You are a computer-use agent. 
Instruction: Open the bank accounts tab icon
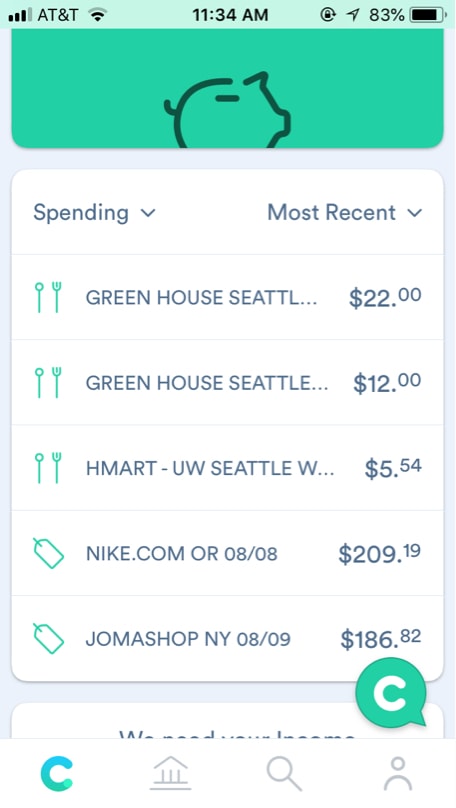pos(171,773)
